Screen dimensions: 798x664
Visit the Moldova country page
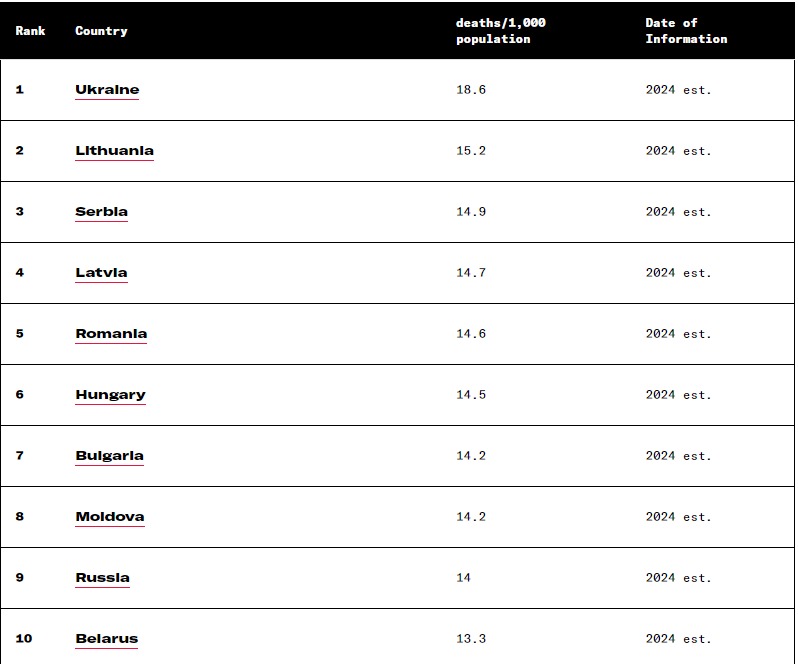click(x=109, y=517)
